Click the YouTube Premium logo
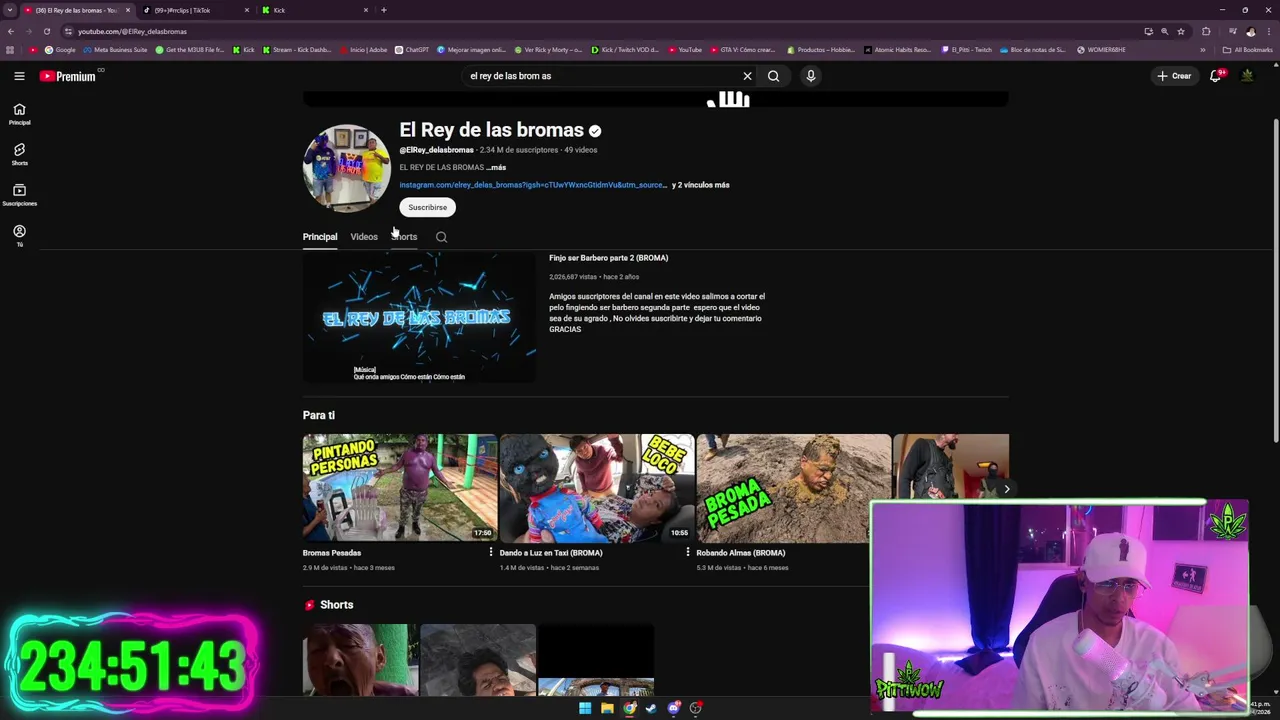1280x720 pixels. point(68,76)
